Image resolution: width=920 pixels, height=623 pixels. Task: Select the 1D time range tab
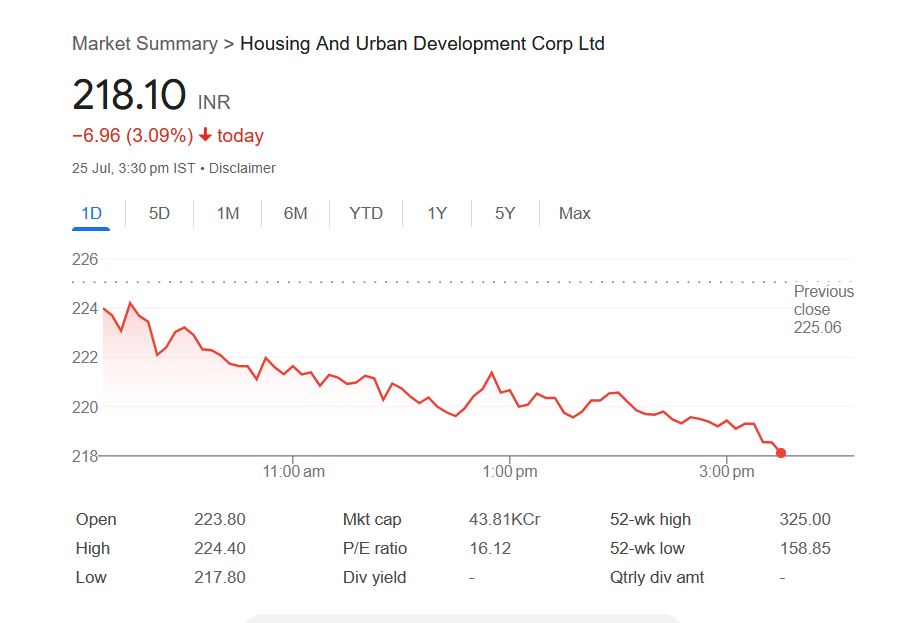[x=91, y=213]
